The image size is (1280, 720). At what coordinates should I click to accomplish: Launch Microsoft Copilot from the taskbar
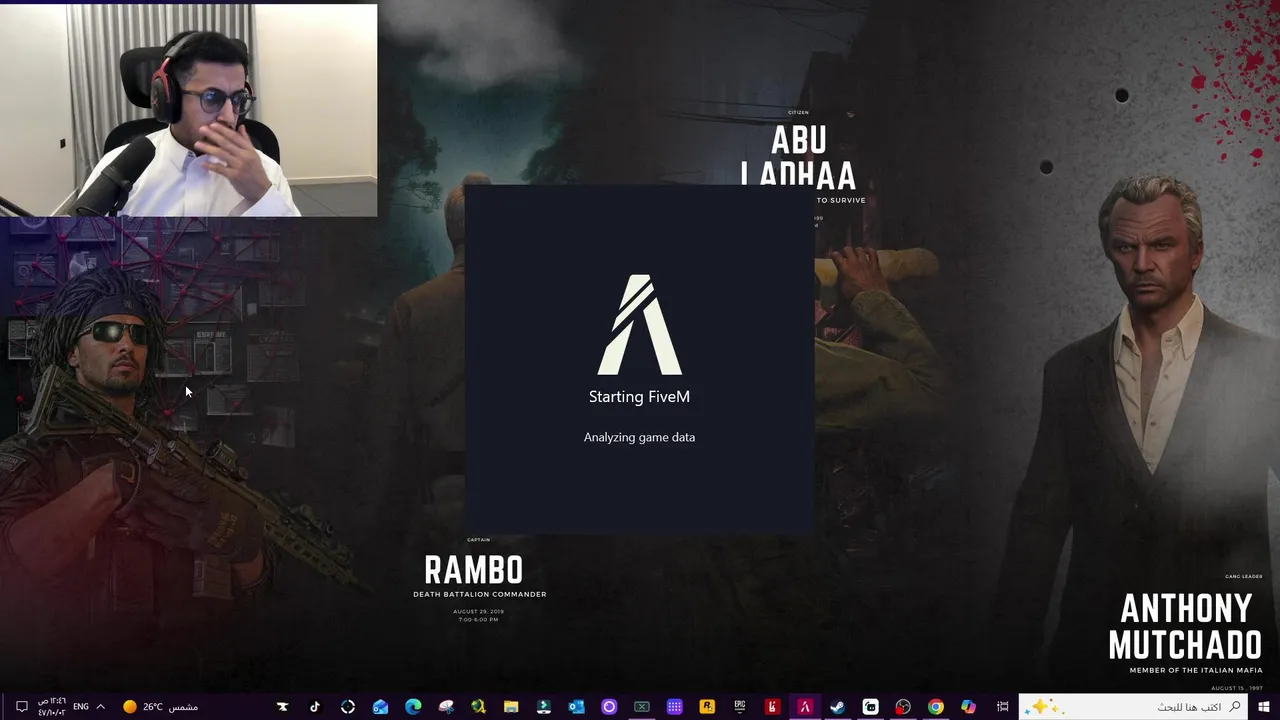click(968, 706)
